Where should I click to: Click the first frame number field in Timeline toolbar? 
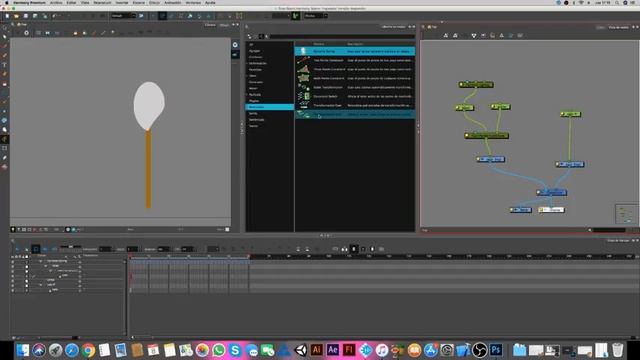[x=105, y=249]
